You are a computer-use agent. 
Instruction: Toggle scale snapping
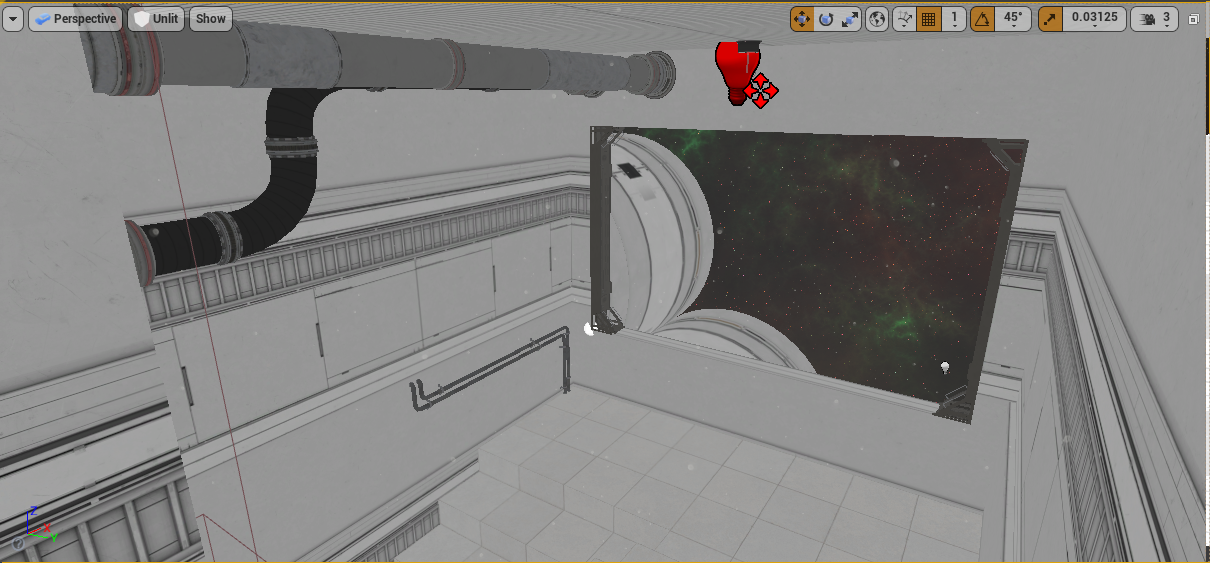pos(1051,18)
